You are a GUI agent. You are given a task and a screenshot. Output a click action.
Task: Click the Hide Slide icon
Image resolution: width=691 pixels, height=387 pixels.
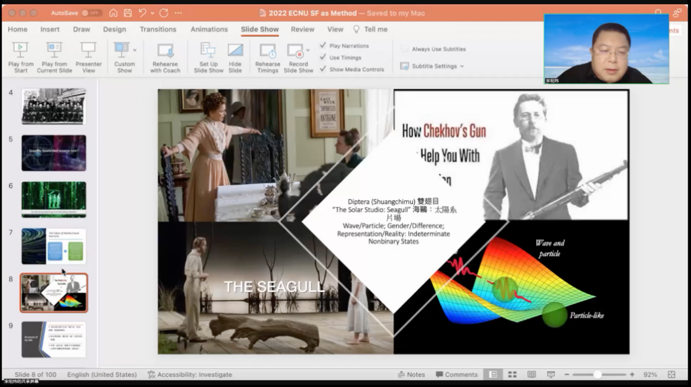pos(235,50)
